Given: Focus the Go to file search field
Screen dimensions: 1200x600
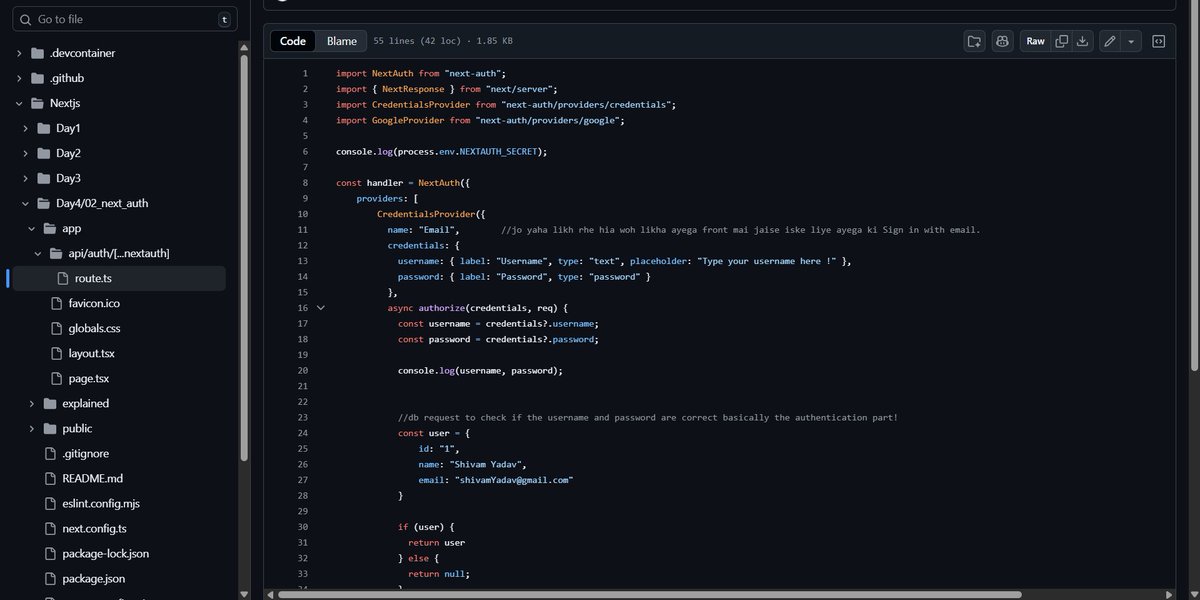Looking at the screenshot, I should [x=126, y=19].
